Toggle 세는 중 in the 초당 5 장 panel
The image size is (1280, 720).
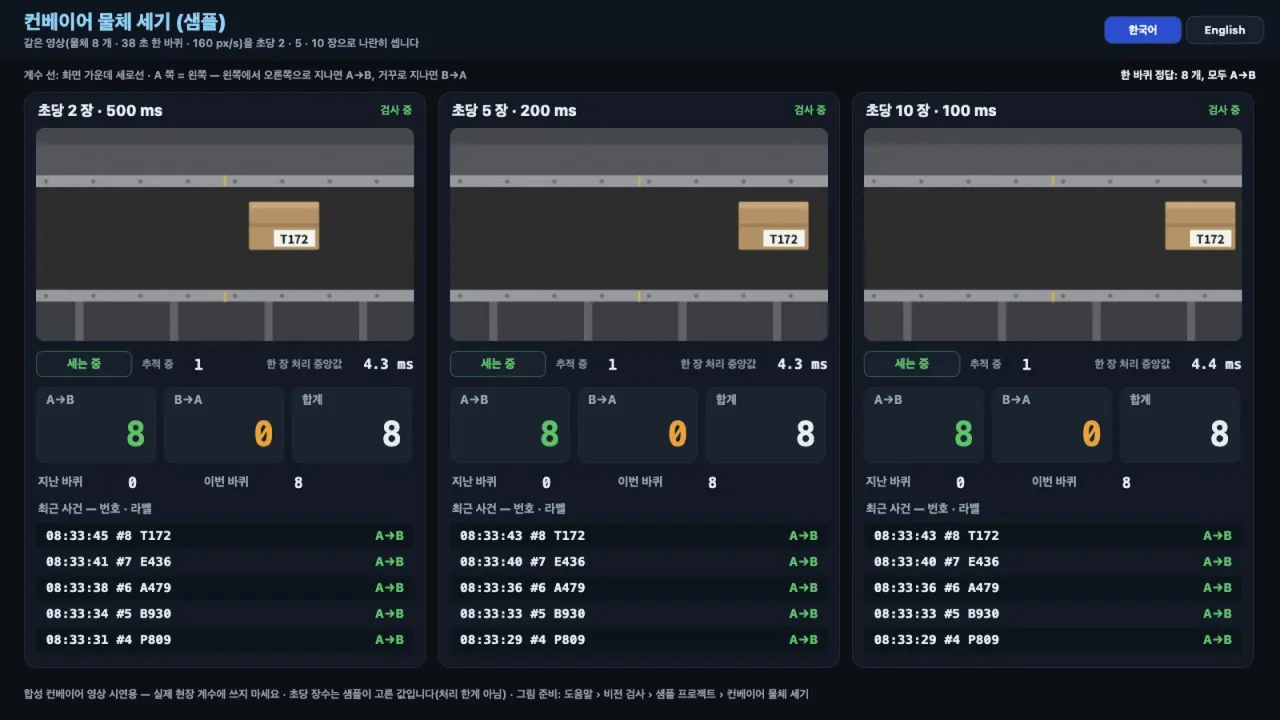coord(498,364)
